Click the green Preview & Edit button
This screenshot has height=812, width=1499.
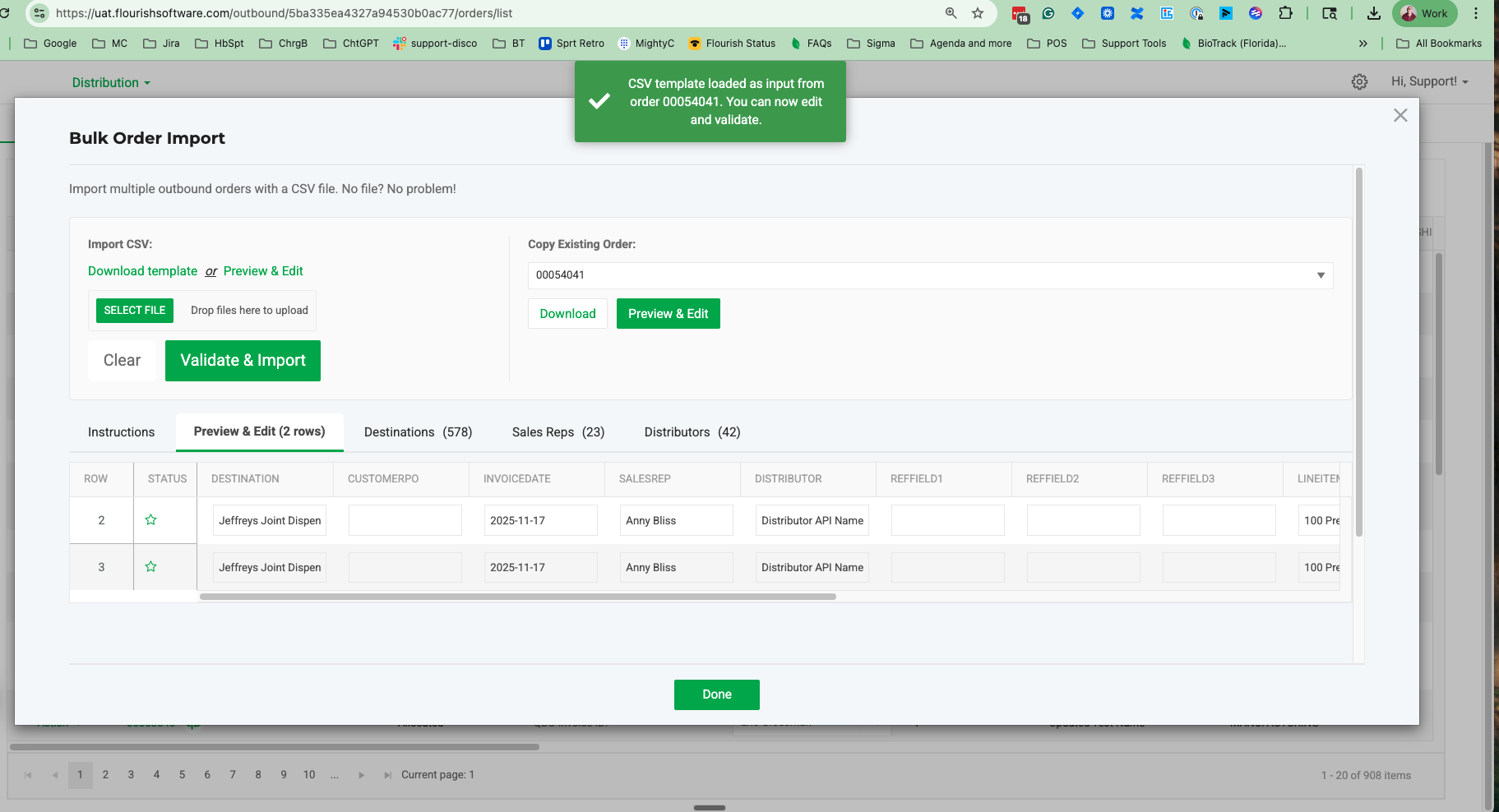click(x=669, y=314)
